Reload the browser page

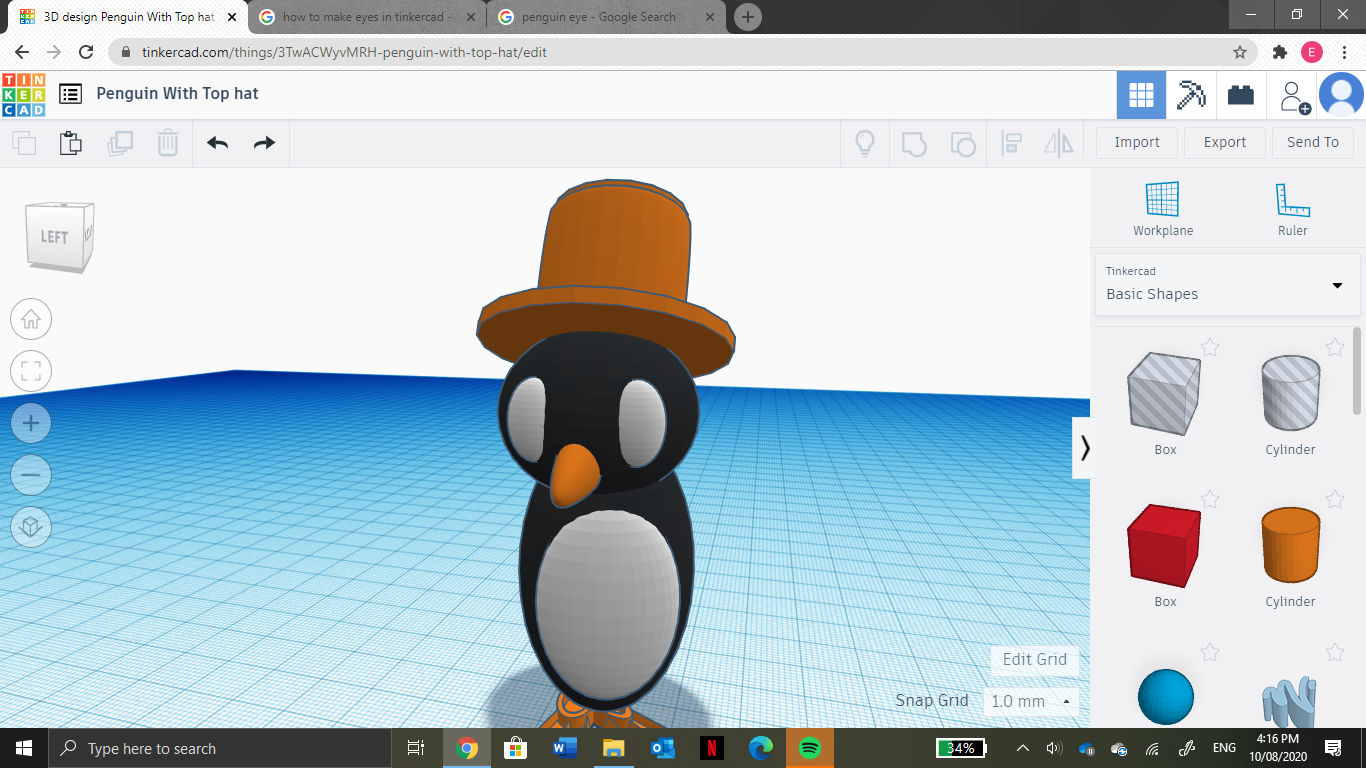click(86, 52)
